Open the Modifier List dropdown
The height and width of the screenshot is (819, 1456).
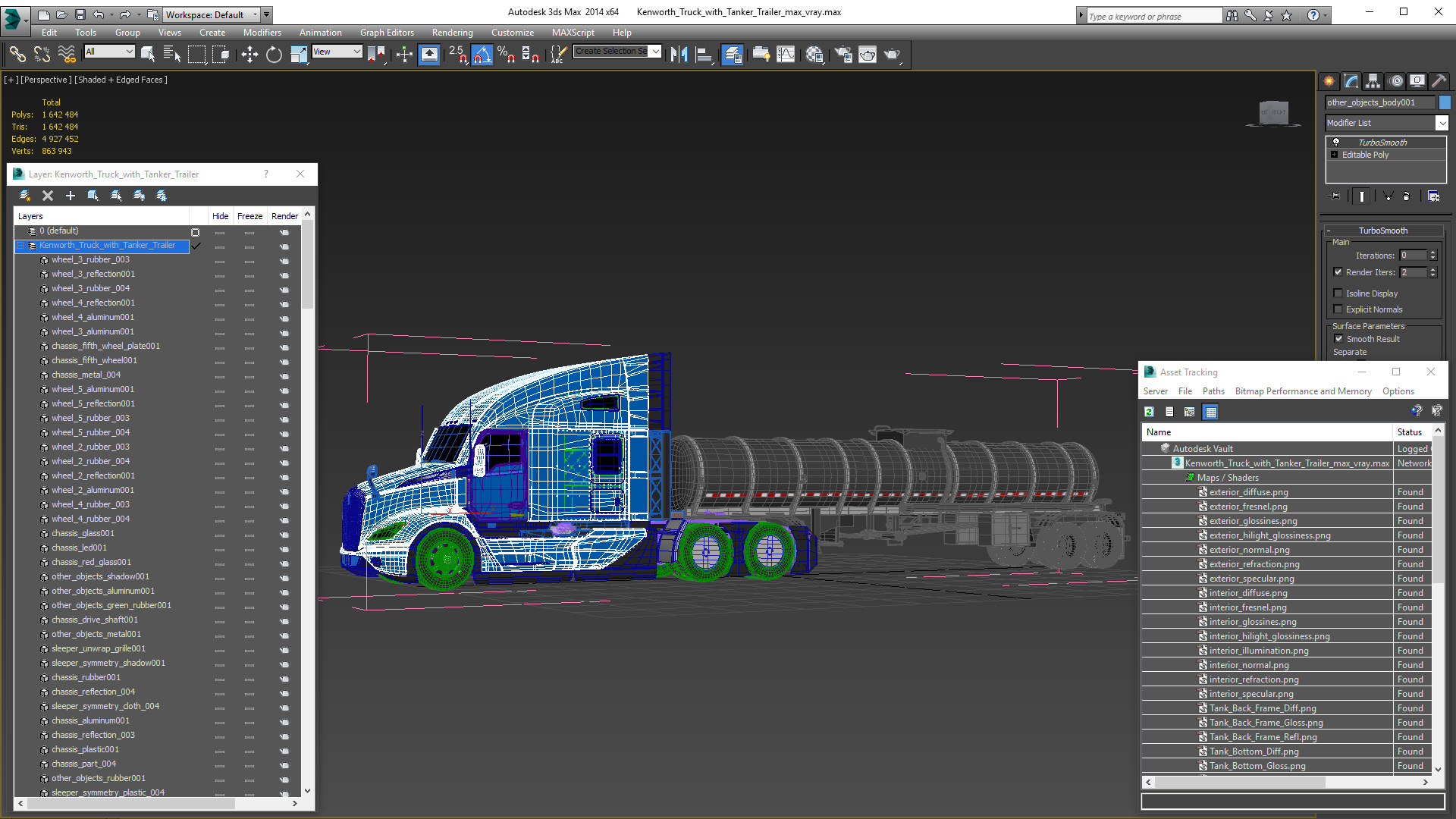pyautogui.click(x=1442, y=123)
